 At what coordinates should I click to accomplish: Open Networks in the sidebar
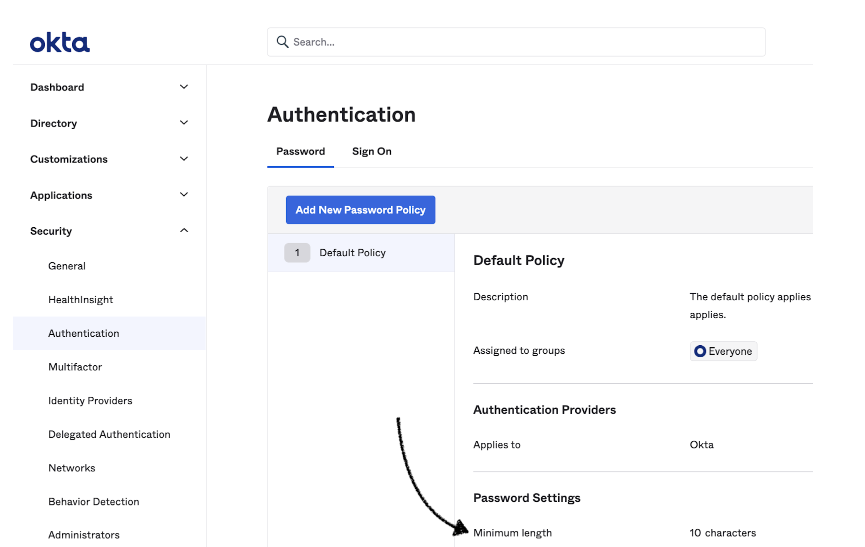pos(72,468)
